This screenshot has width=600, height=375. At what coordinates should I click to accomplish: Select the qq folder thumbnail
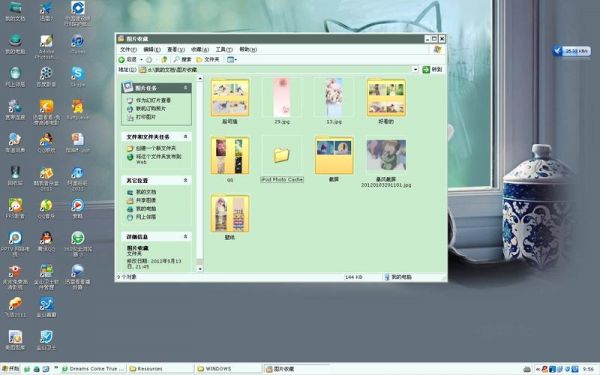(x=230, y=156)
